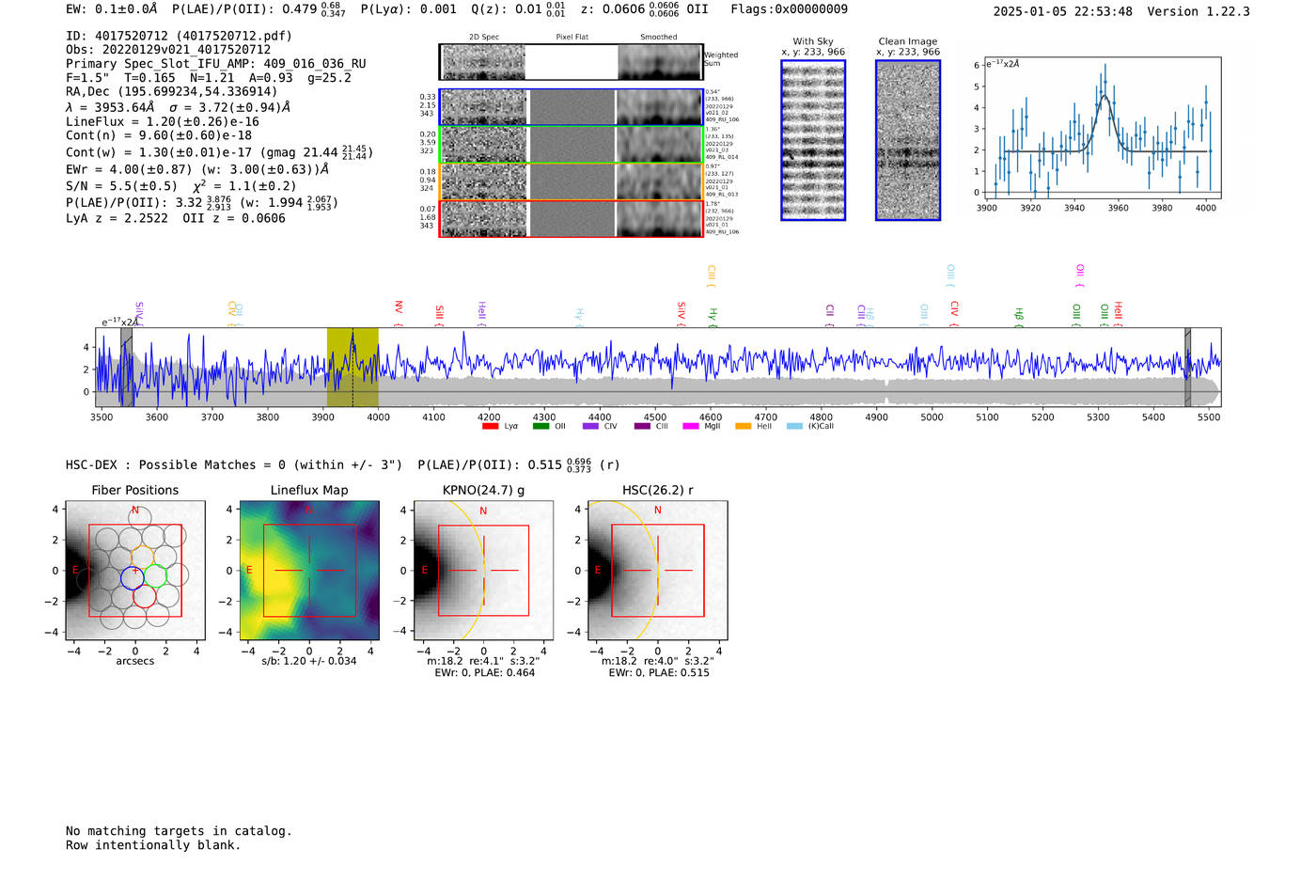Click the green OII legend swatch
Viewport: 1316px width, 896px height.
pyautogui.click(x=540, y=426)
